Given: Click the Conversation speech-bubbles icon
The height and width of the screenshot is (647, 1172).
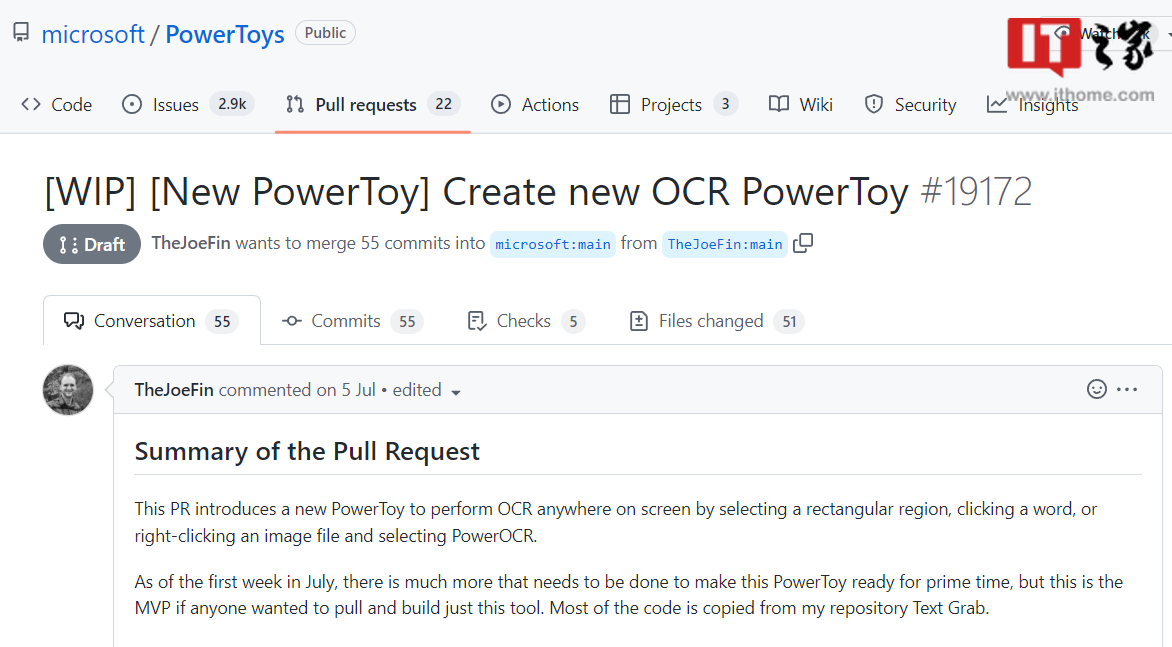Looking at the screenshot, I should [74, 321].
